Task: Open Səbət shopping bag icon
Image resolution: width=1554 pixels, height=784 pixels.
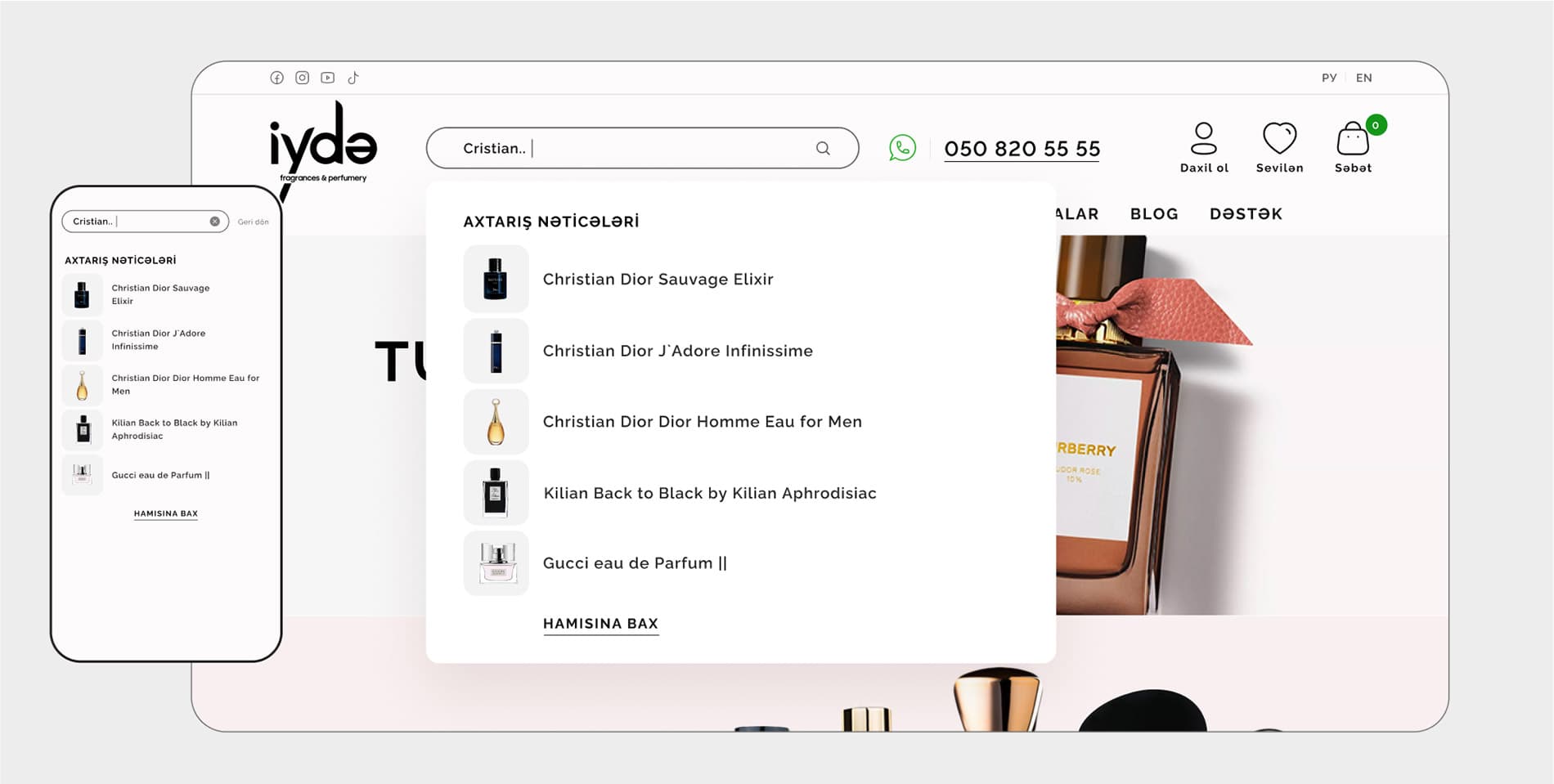Action: tap(1353, 148)
